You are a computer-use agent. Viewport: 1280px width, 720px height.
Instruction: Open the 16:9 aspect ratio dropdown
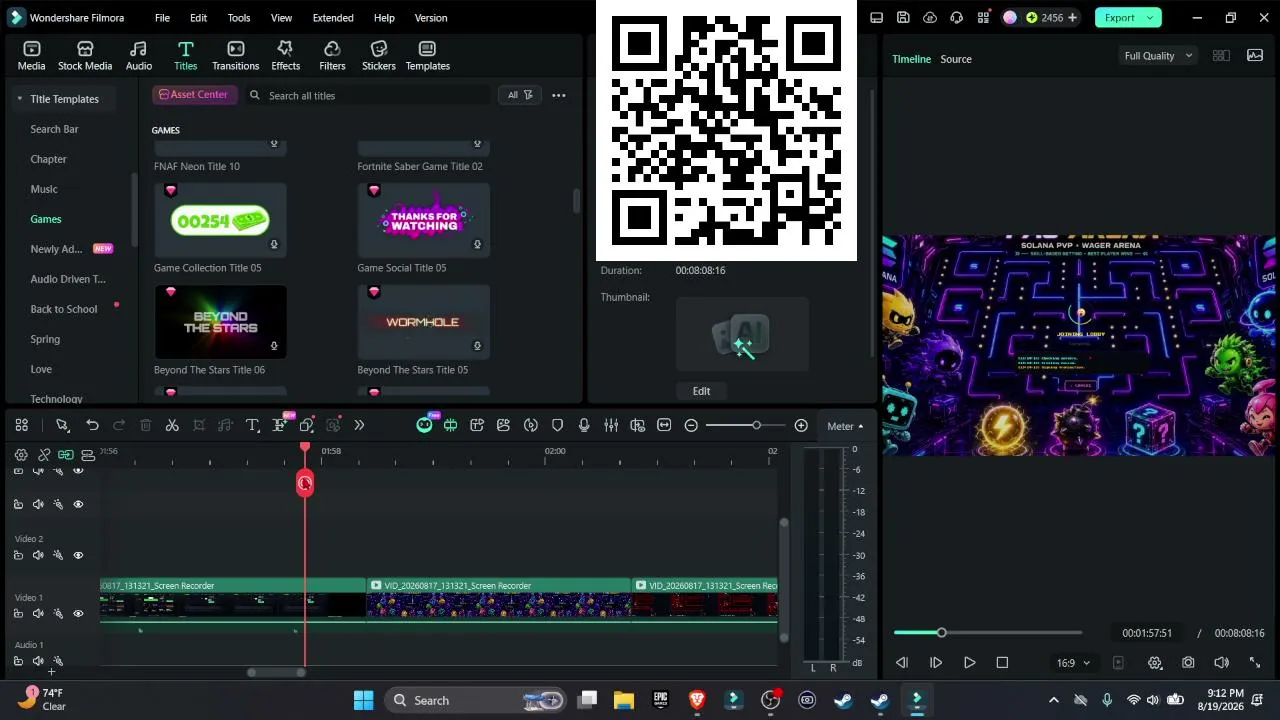click(x=1073, y=663)
